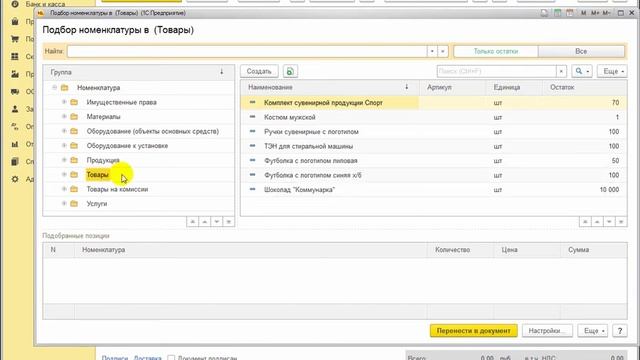Expand Оборудование (объекты основных средств) group

point(64,131)
